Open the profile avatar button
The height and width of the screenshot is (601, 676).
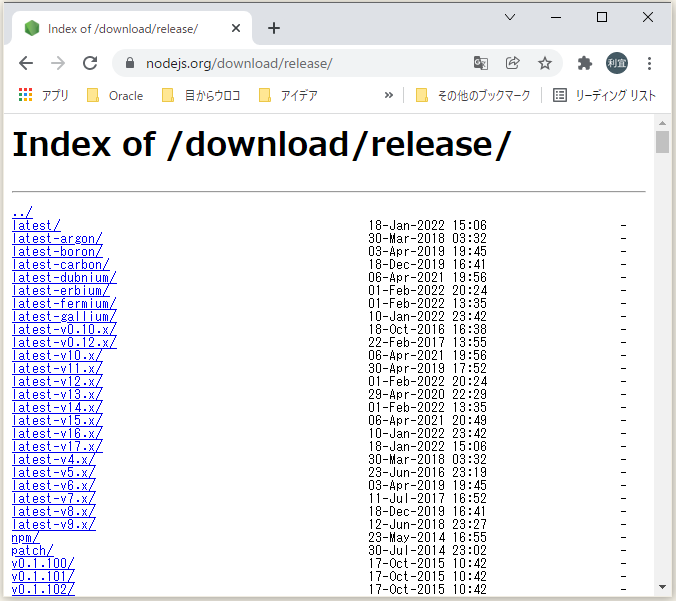(617, 63)
